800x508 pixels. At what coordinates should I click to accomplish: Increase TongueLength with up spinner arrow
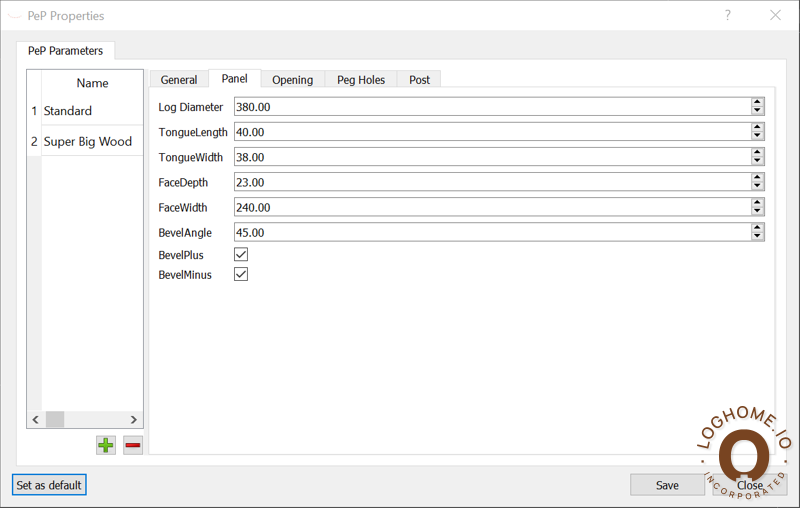click(x=757, y=128)
